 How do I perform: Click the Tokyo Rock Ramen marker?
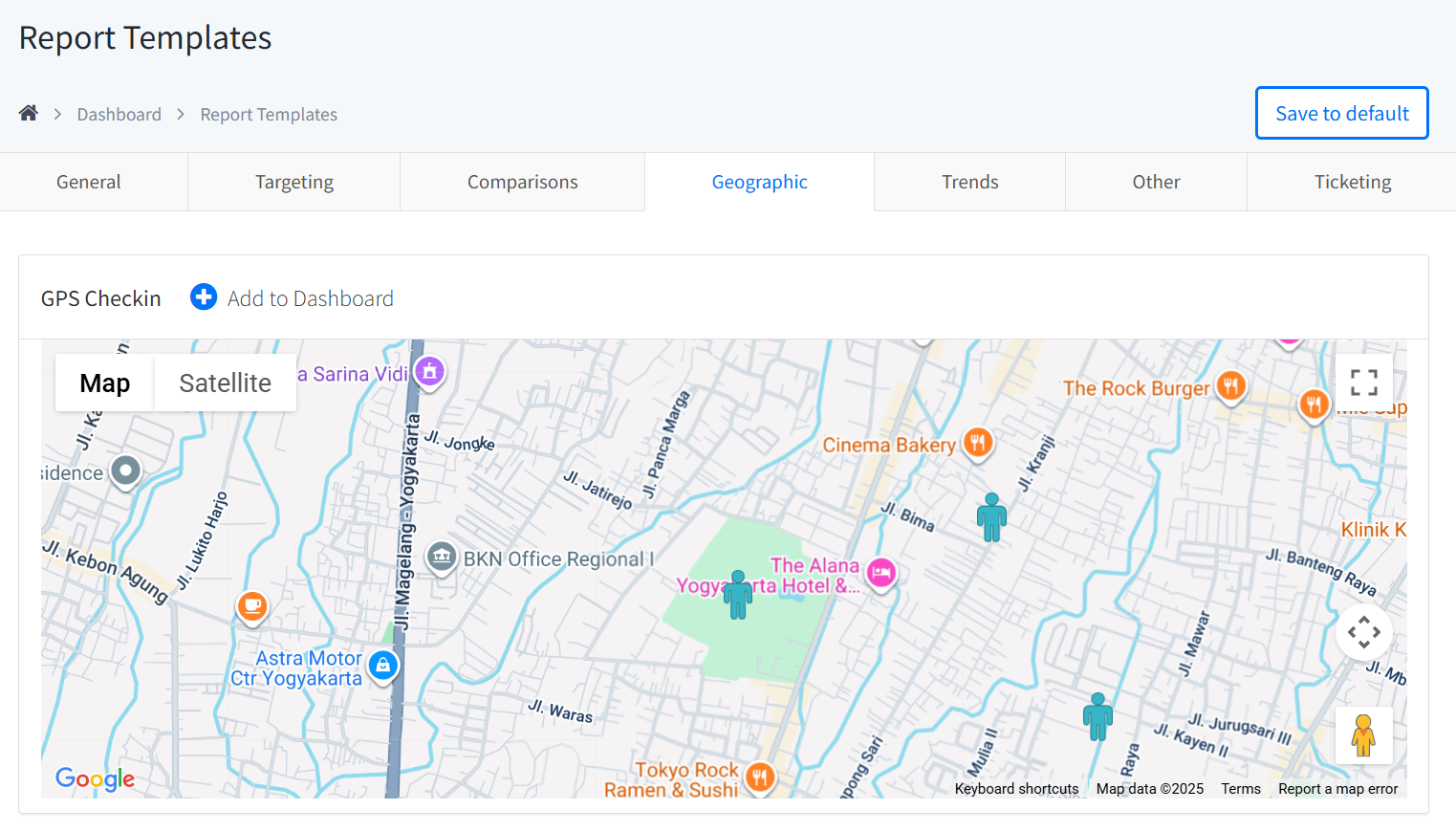760,777
